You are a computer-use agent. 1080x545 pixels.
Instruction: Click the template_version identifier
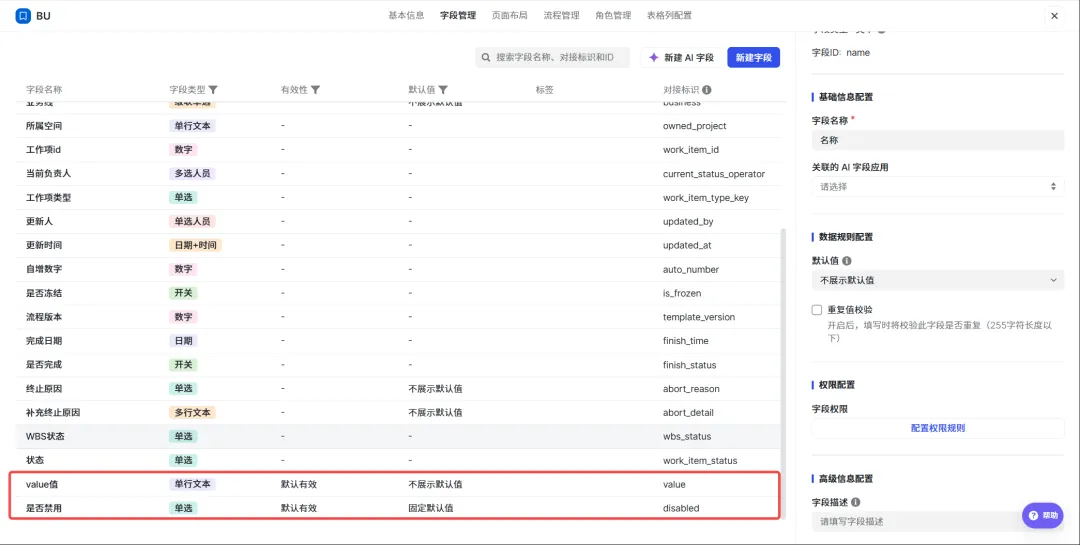pos(698,317)
